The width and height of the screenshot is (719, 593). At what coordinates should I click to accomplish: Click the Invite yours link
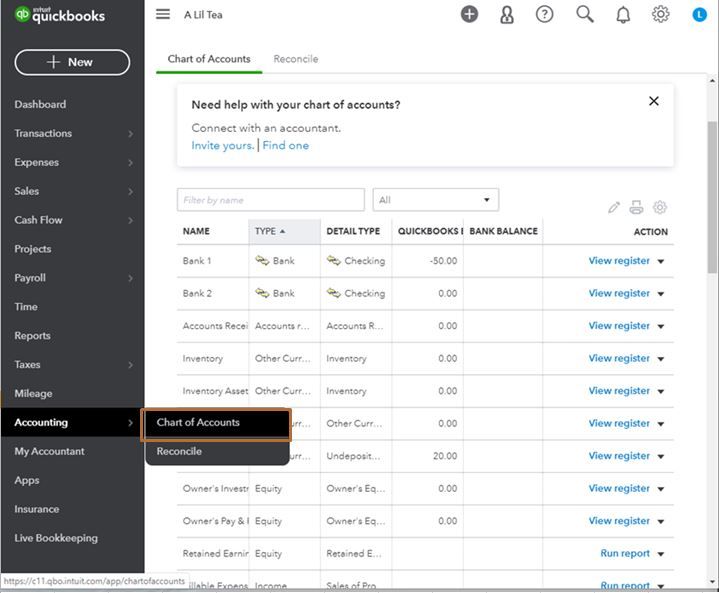[223, 145]
